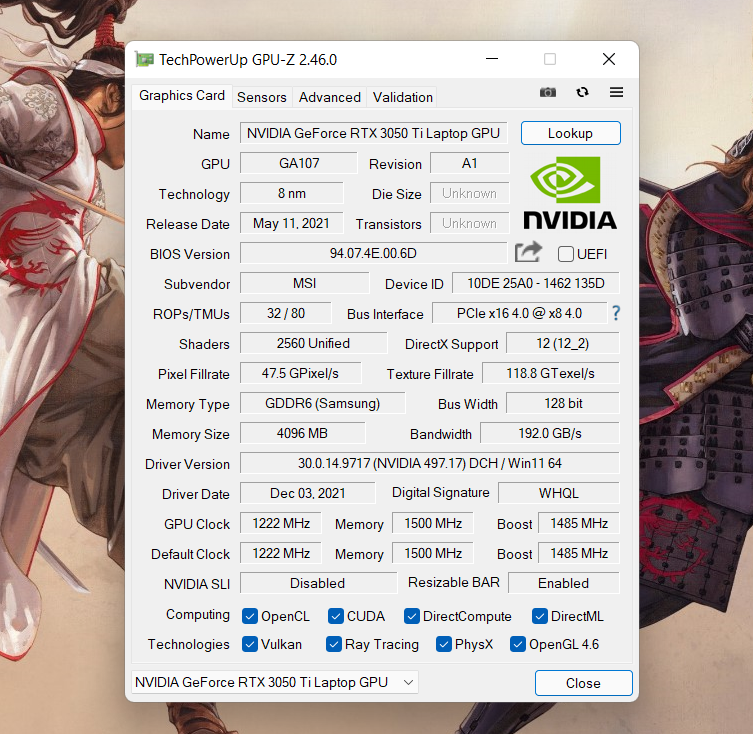Minimize the GPU-Z window

point(492,59)
